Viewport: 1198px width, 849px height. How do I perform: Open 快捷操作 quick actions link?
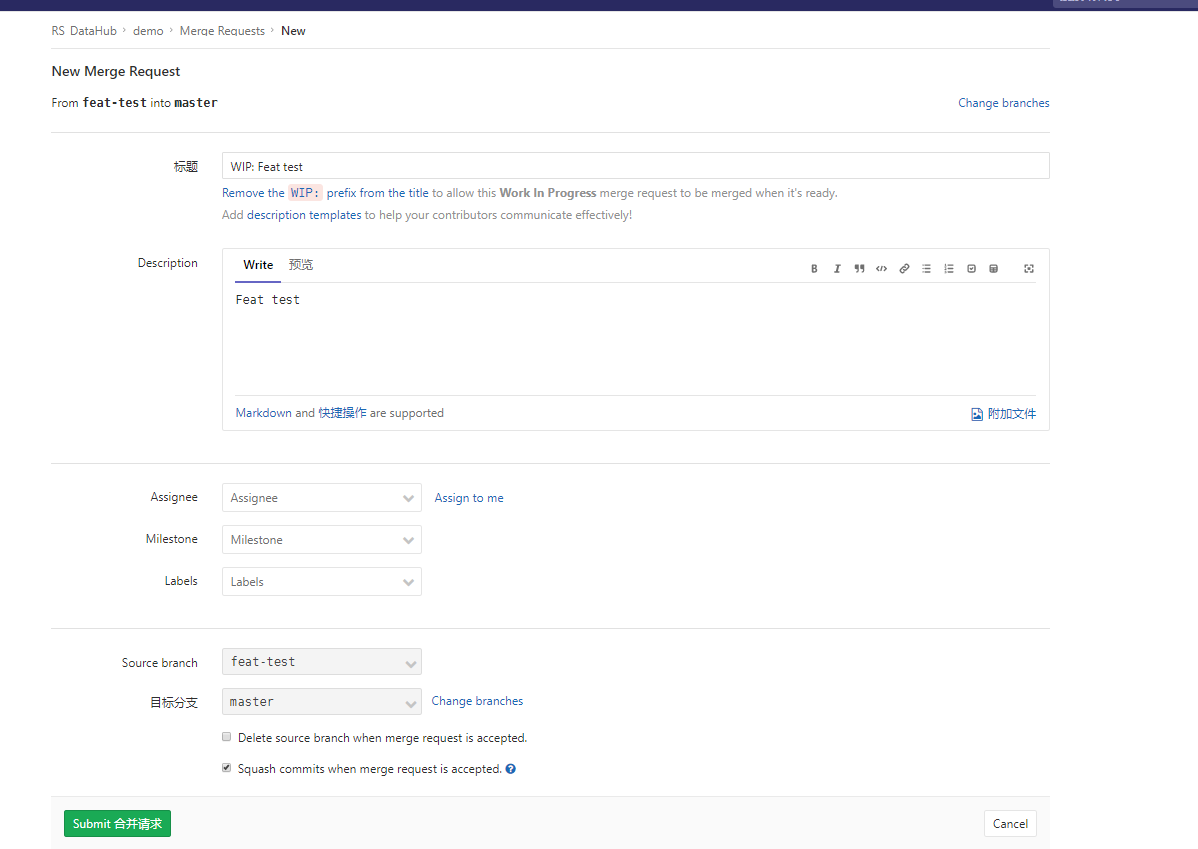pos(342,413)
